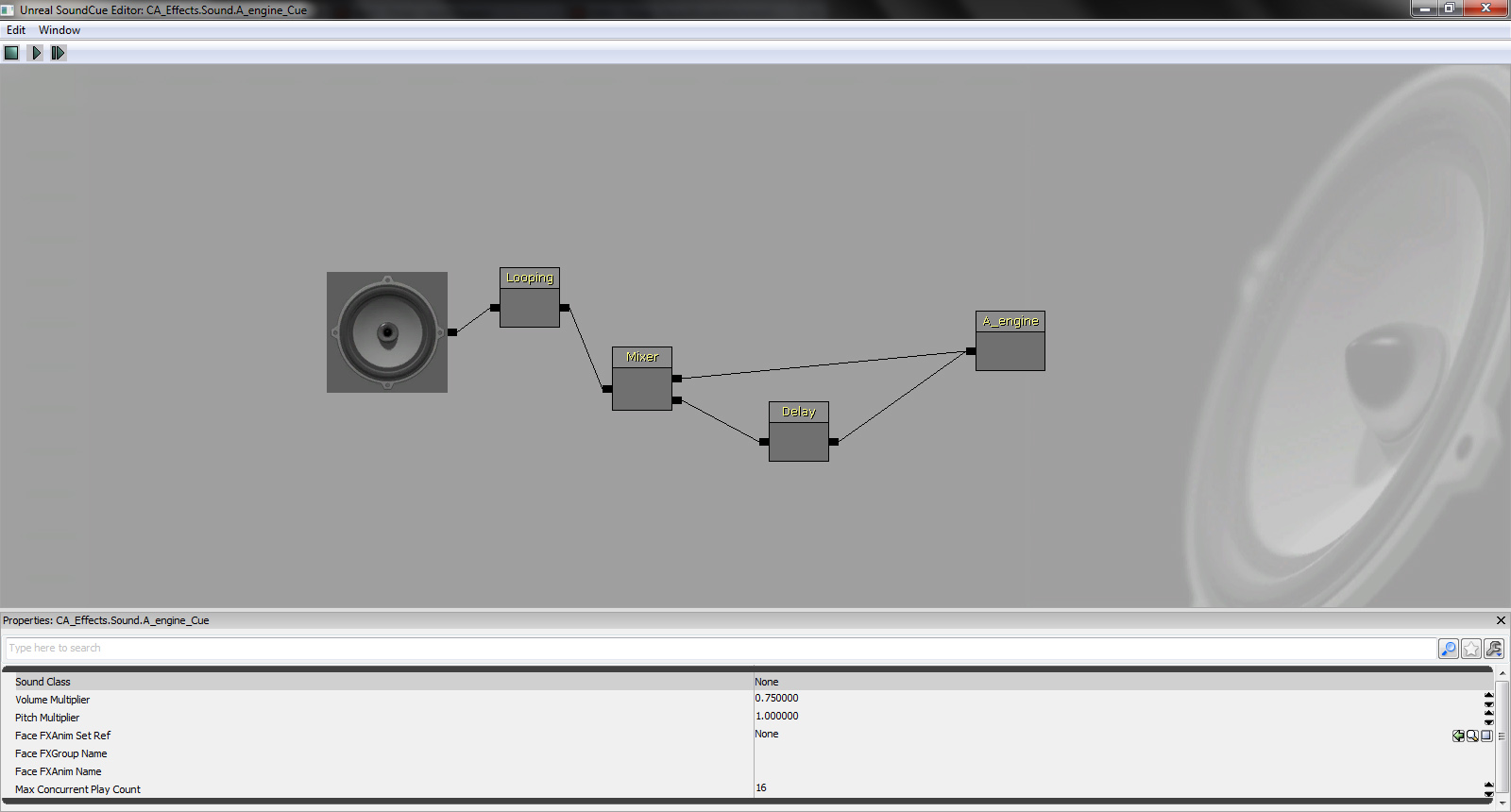Stop sound playback in the toolbar
1511x812 pixels.
11,53
